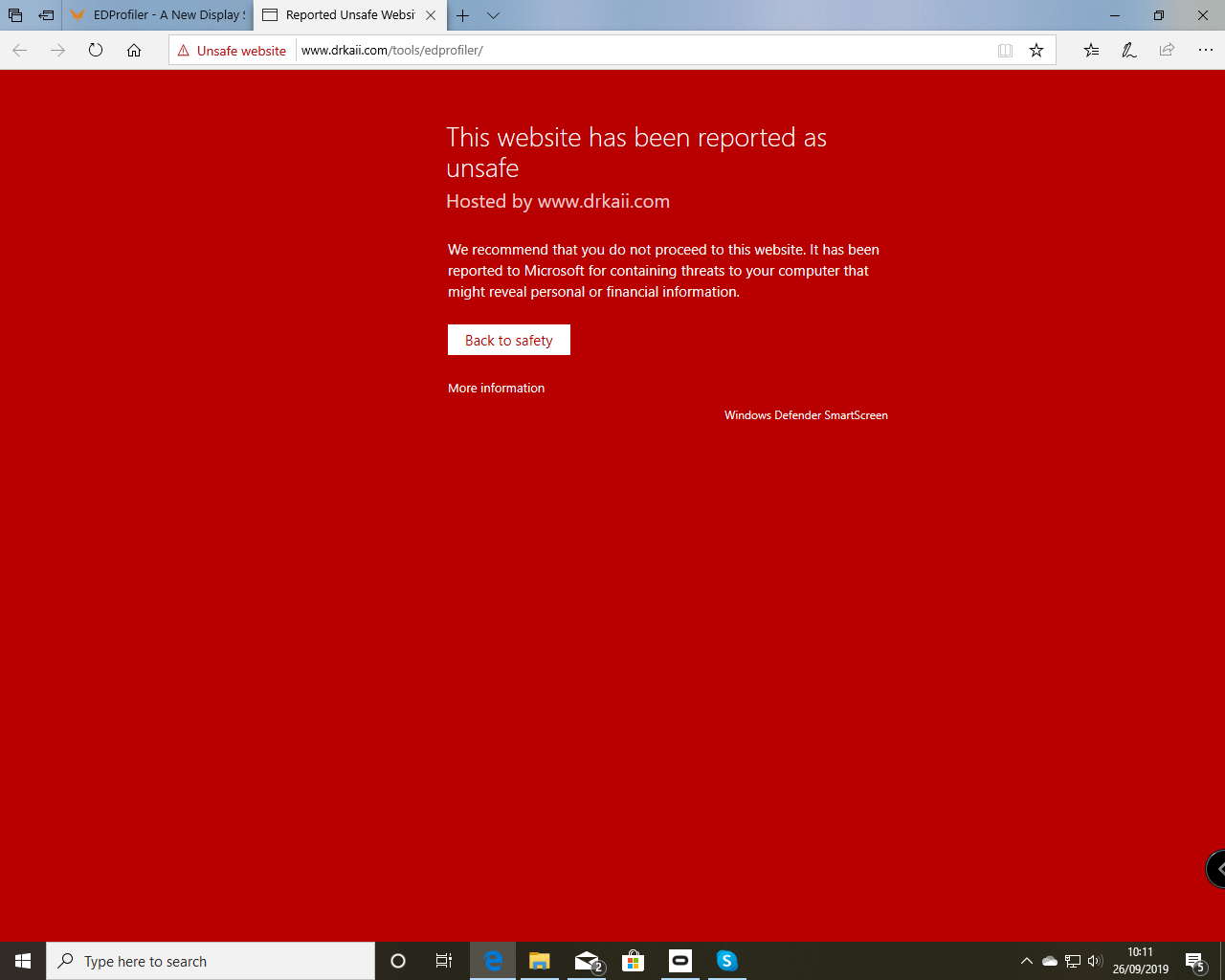This screenshot has height=980, width=1225.
Task: Switch to the EDProfiler tab
Action: click(x=158, y=15)
